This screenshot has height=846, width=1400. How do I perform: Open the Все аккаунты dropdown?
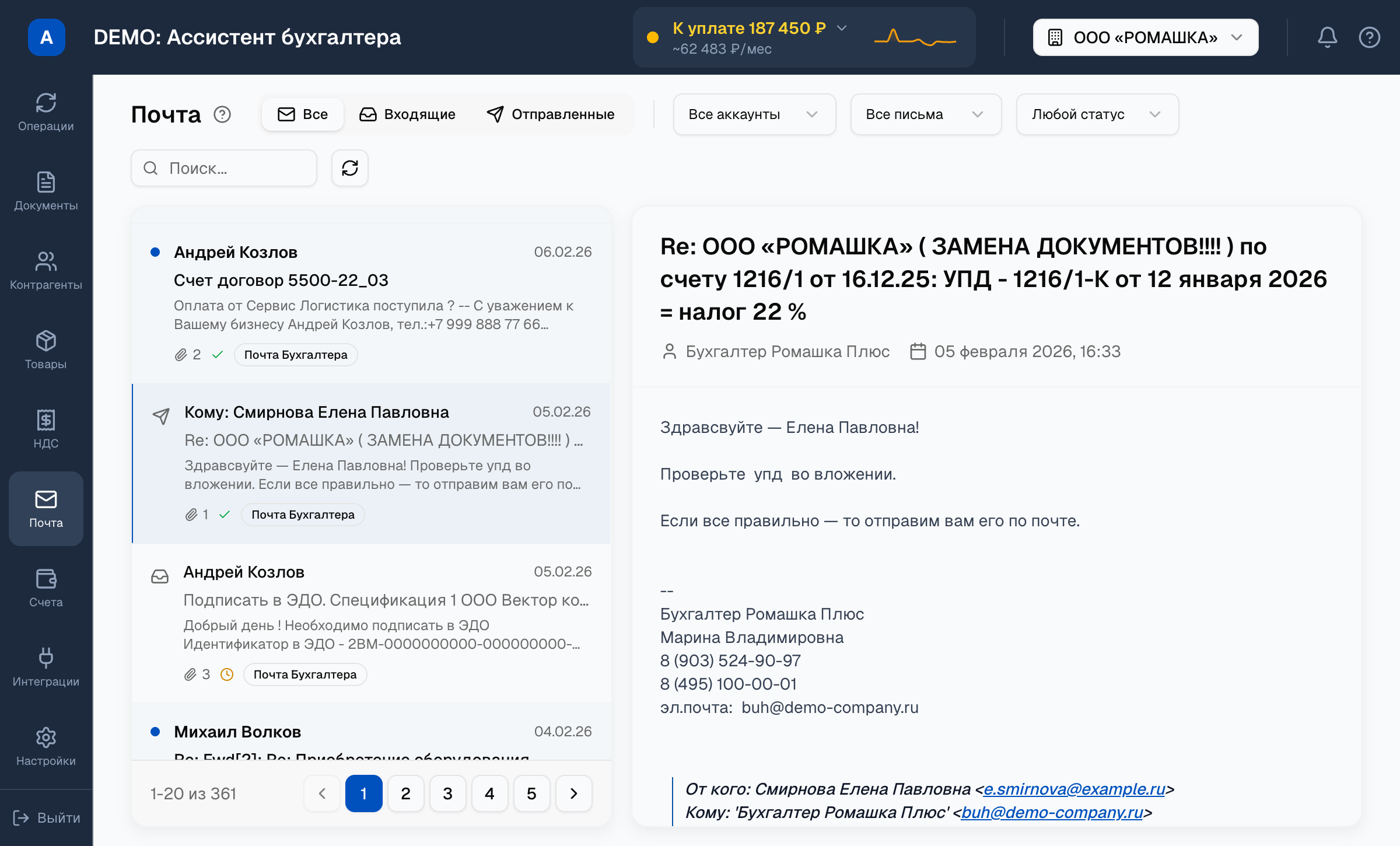754,114
